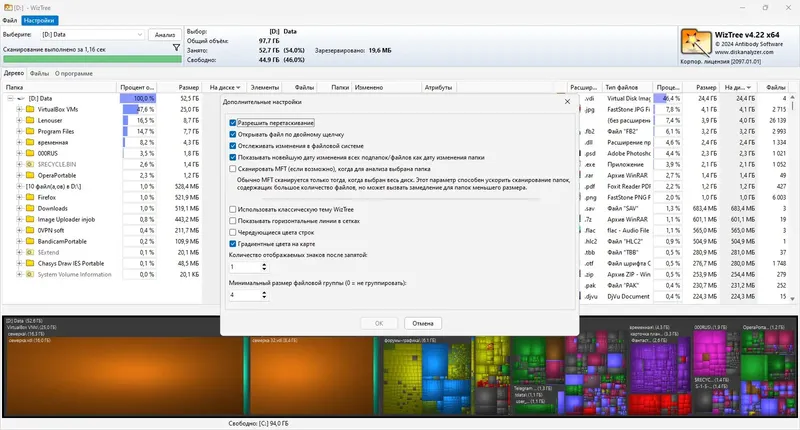Click the Отмена button in dialog
The width and height of the screenshot is (800, 430).
[423, 323]
